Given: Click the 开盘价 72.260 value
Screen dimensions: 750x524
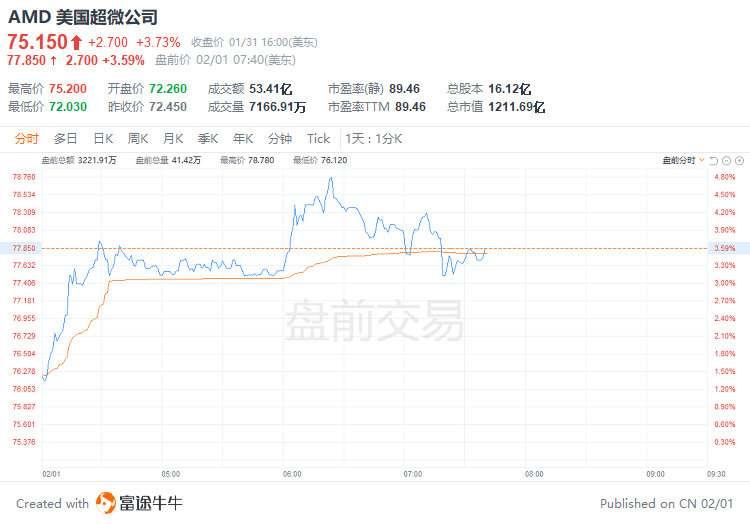Looking at the screenshot, I should point(167,89).
